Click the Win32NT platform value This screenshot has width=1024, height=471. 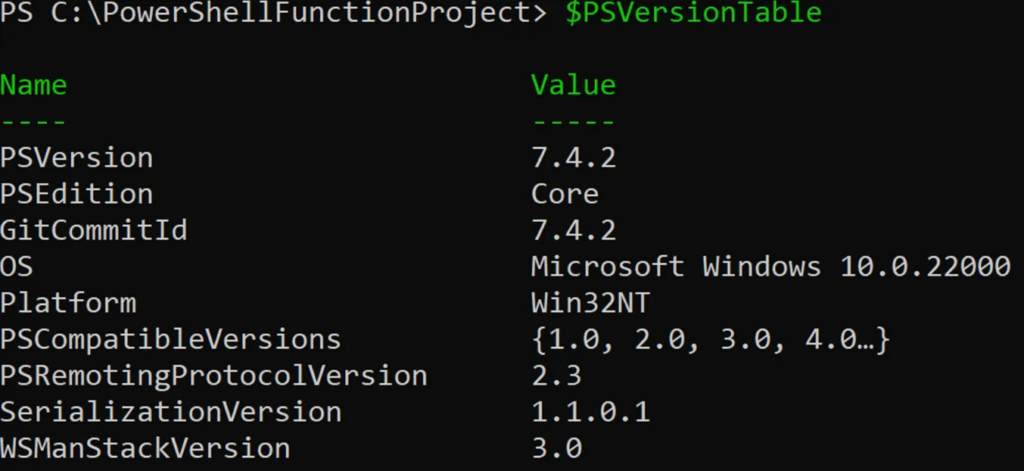click(590, 303)
